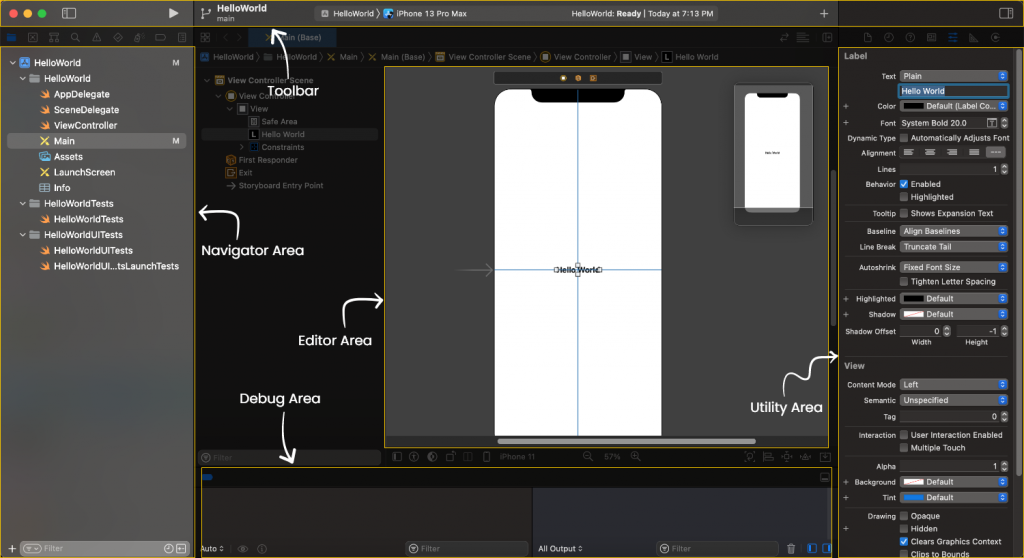Zoom in the storyboard canvas
1024x558 pixels.
(635, 457)
